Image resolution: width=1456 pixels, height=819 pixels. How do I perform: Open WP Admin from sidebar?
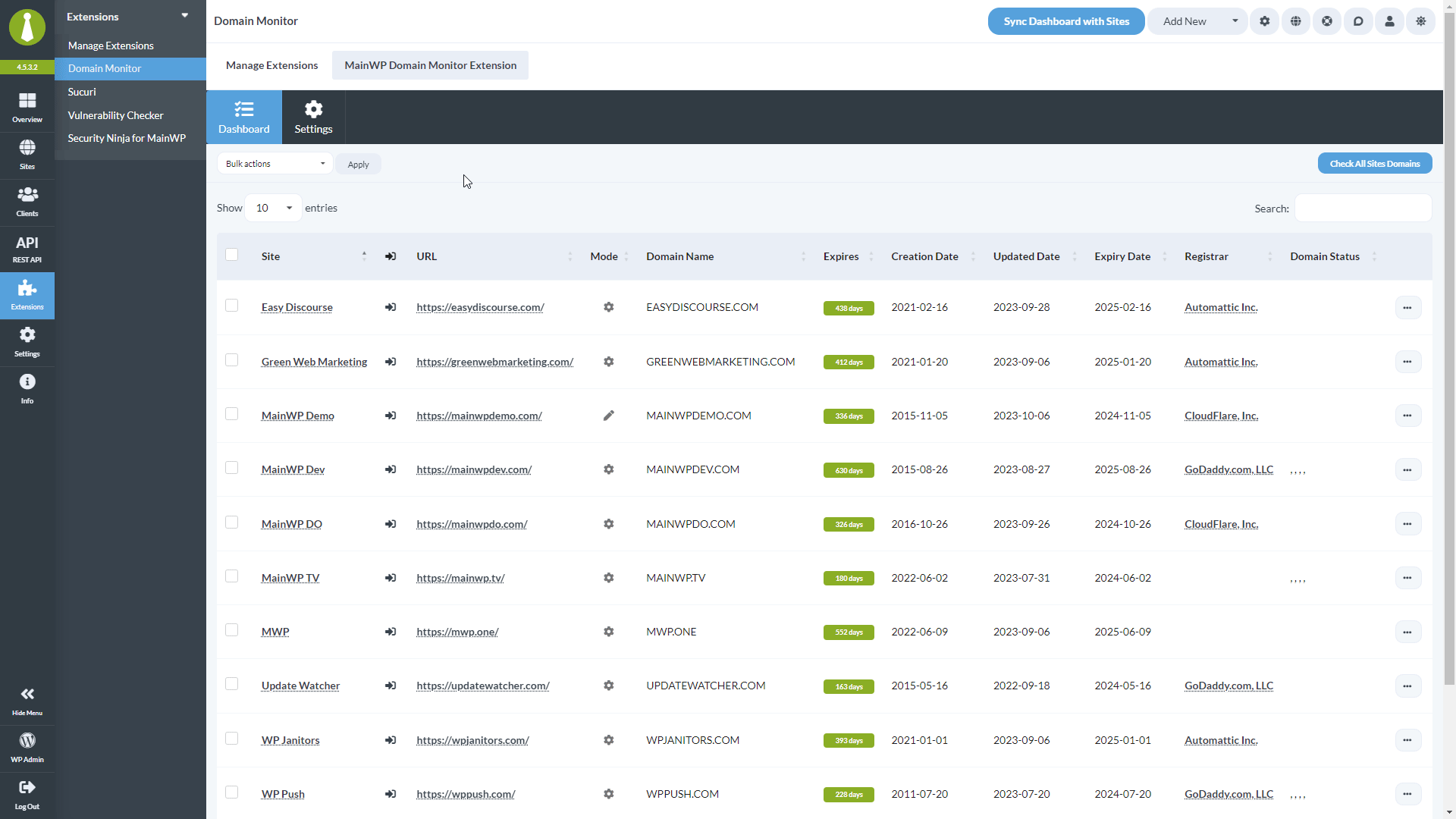27,748
